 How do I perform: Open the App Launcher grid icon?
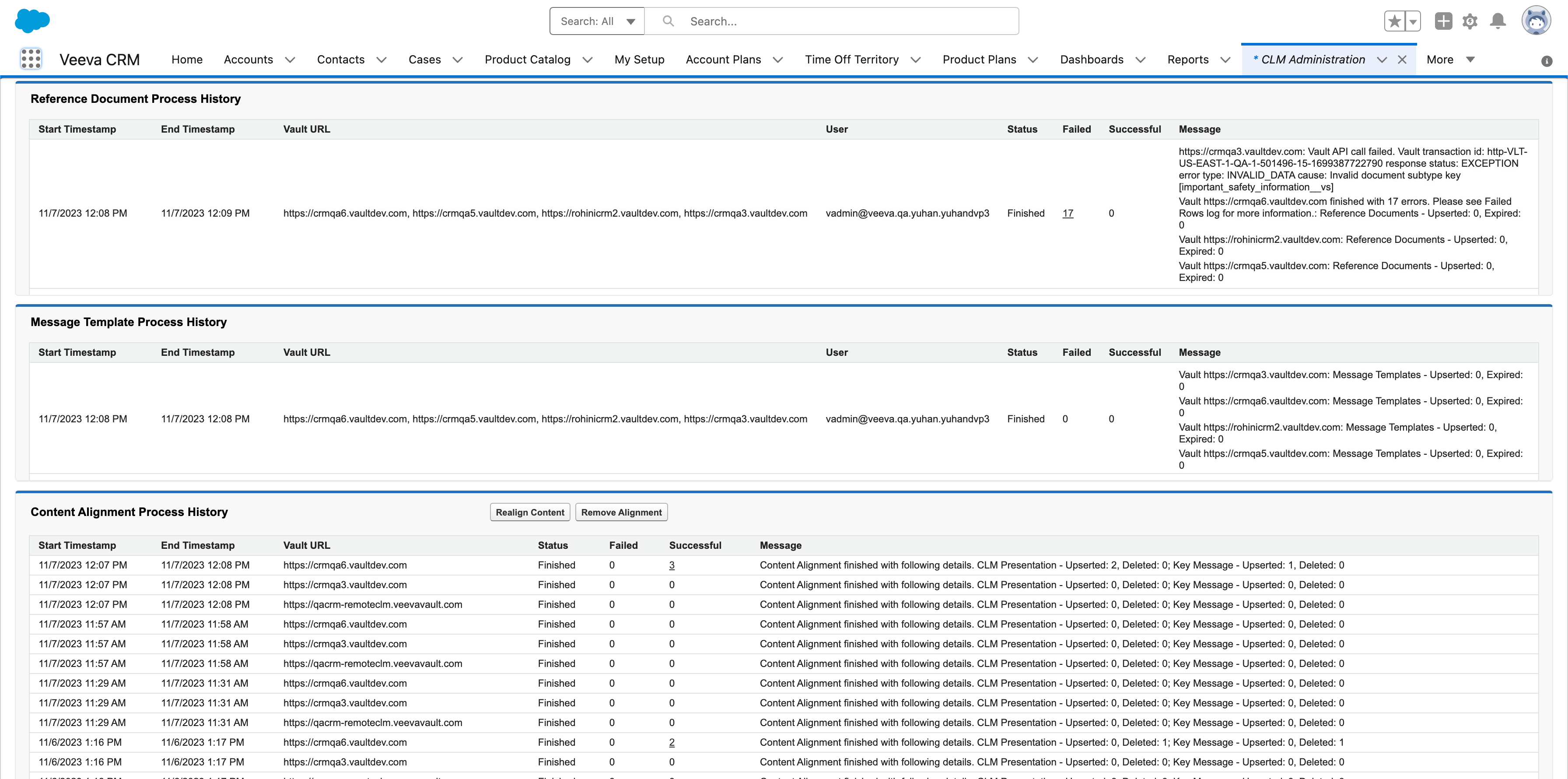pos(31,59)
